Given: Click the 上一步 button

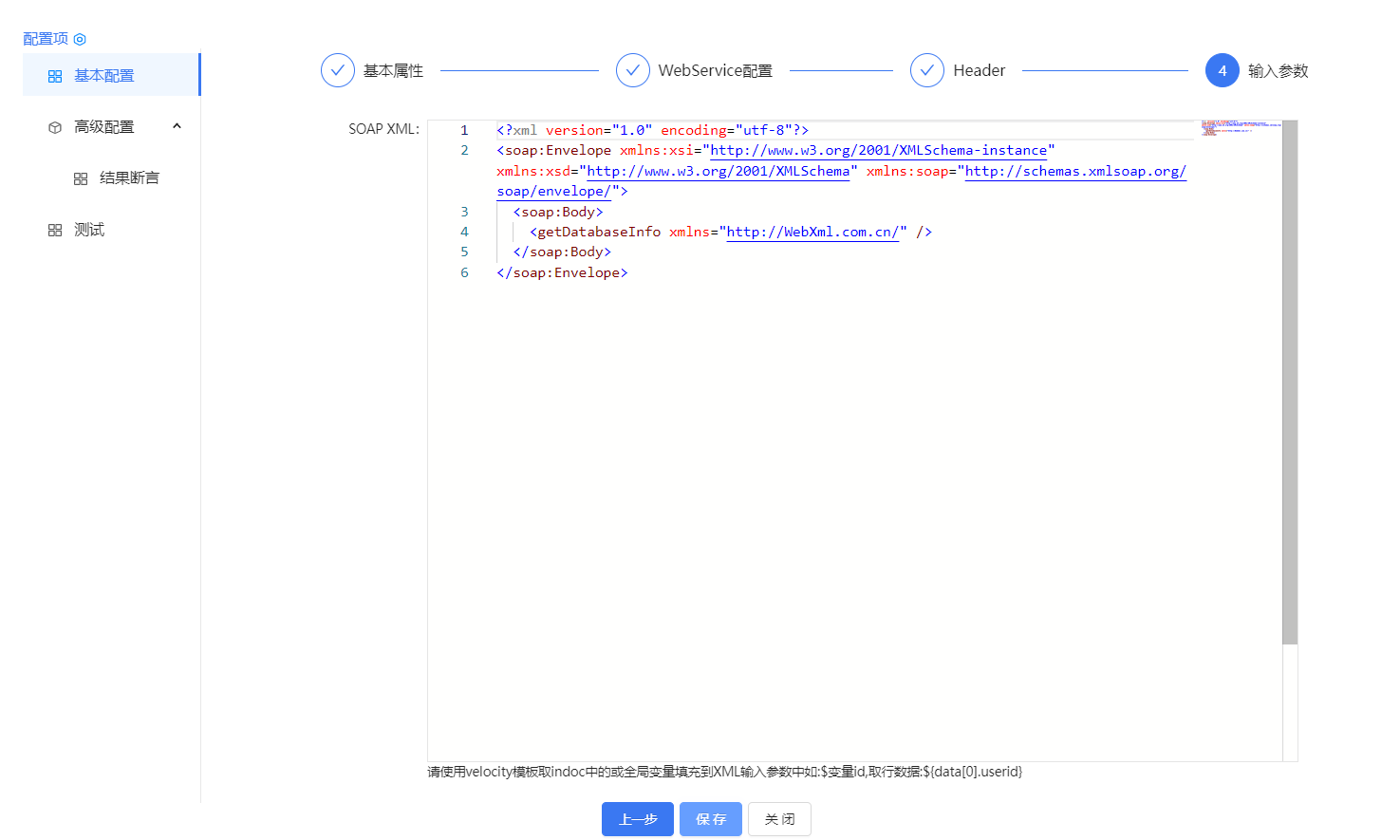Looking at the screenshot, I should click(x=638, y=819).
